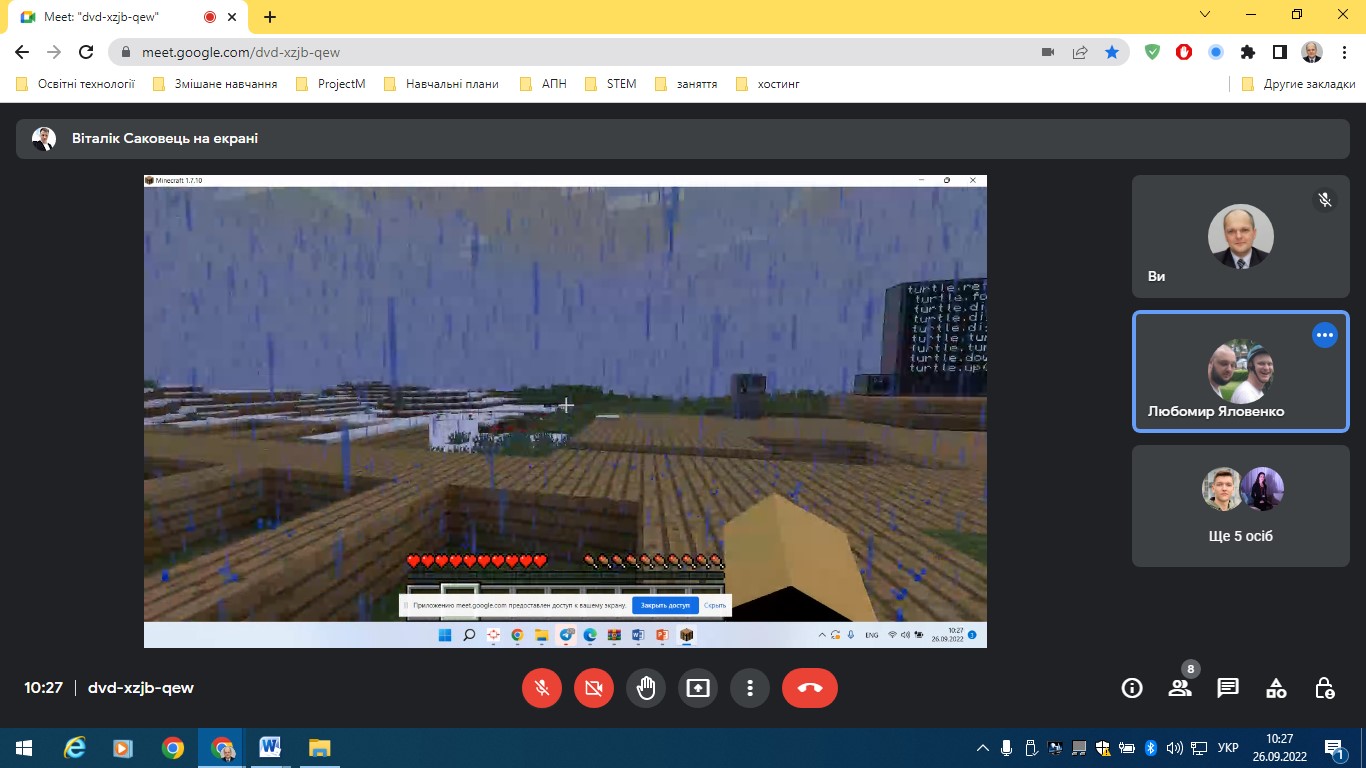Reload the Meet page
Image resolution: width=1366 pixels, height=768 pixels.
coord(86,52)
